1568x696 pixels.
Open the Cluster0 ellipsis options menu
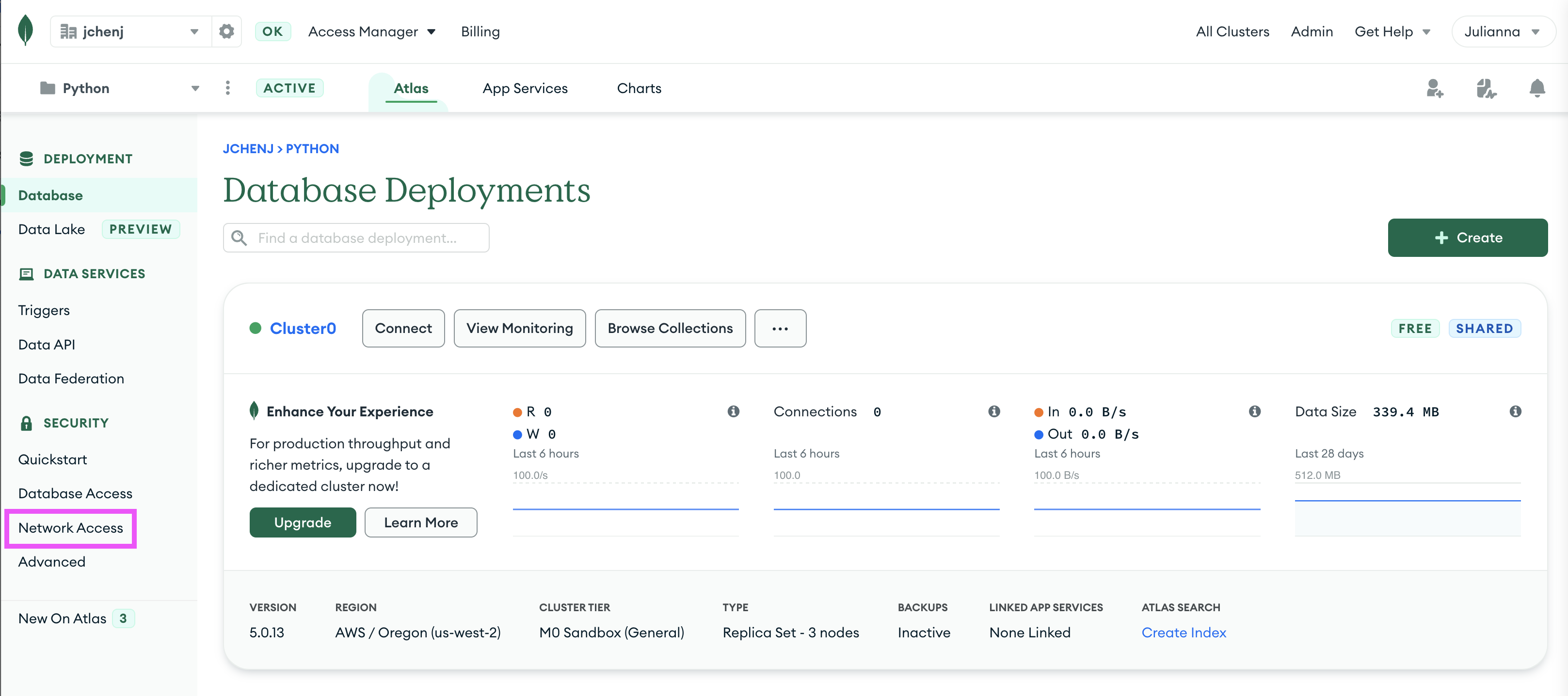(780, 328)
